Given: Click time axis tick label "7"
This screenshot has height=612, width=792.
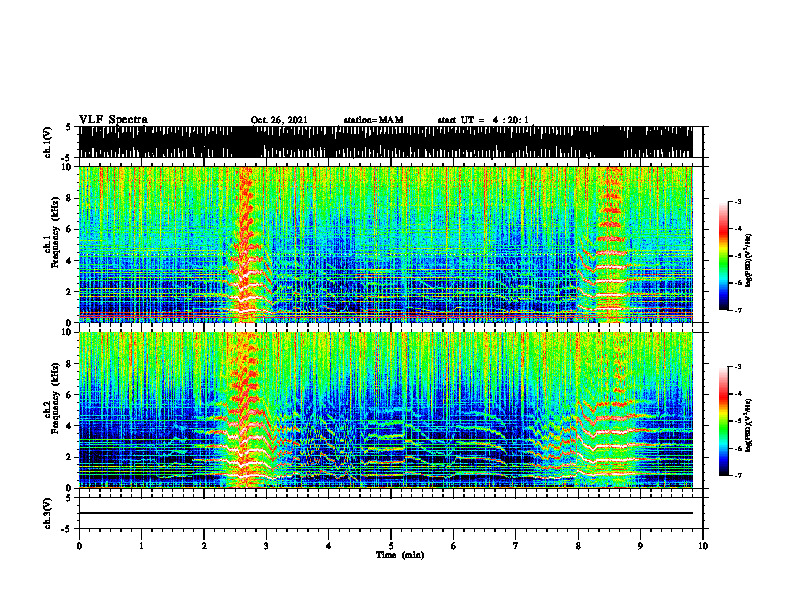Looking at the screenshot, I should click(x=516, y=546).
